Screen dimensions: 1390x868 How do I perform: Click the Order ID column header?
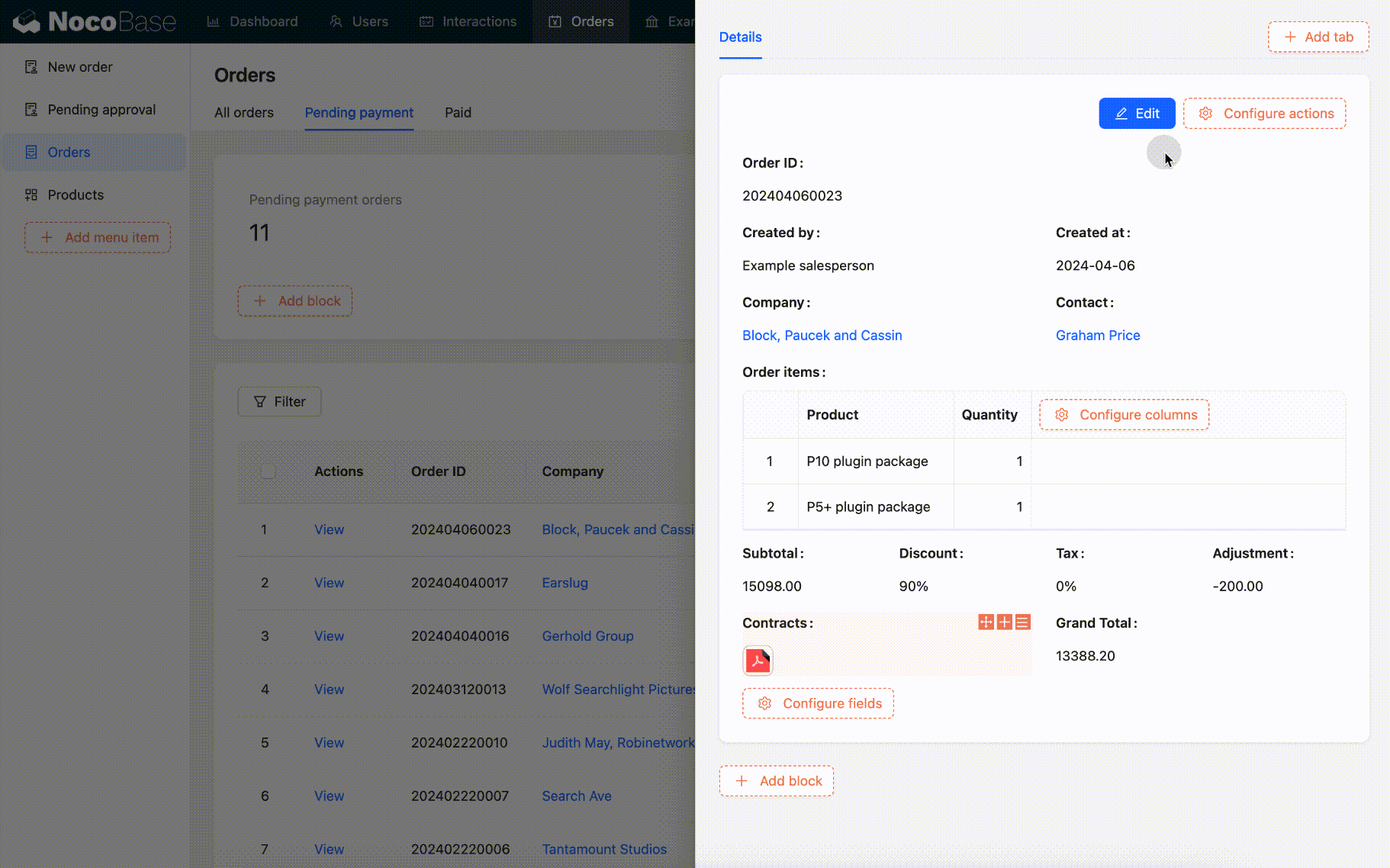coord(439,471)
